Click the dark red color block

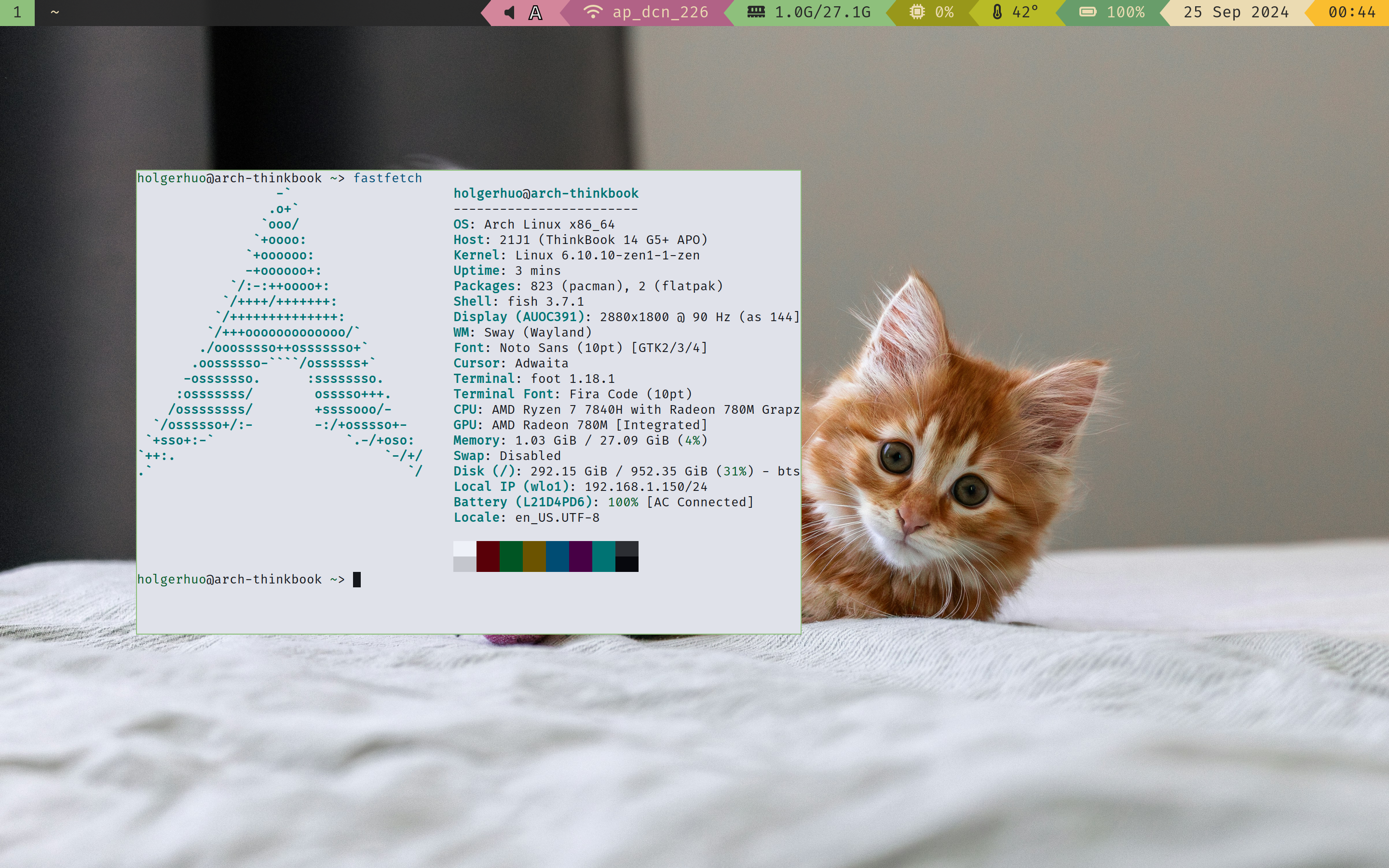(x=488, y=556)
